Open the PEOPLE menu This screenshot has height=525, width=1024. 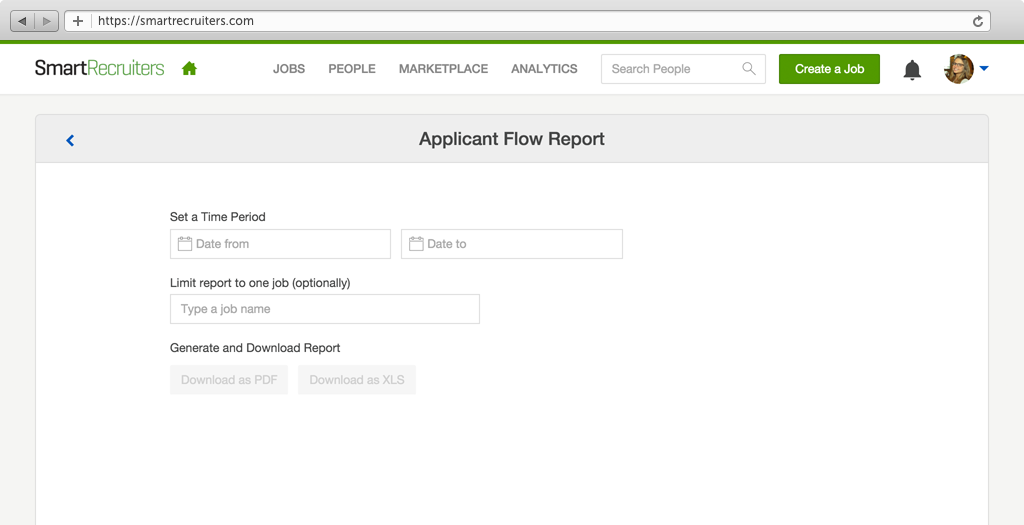352,69
